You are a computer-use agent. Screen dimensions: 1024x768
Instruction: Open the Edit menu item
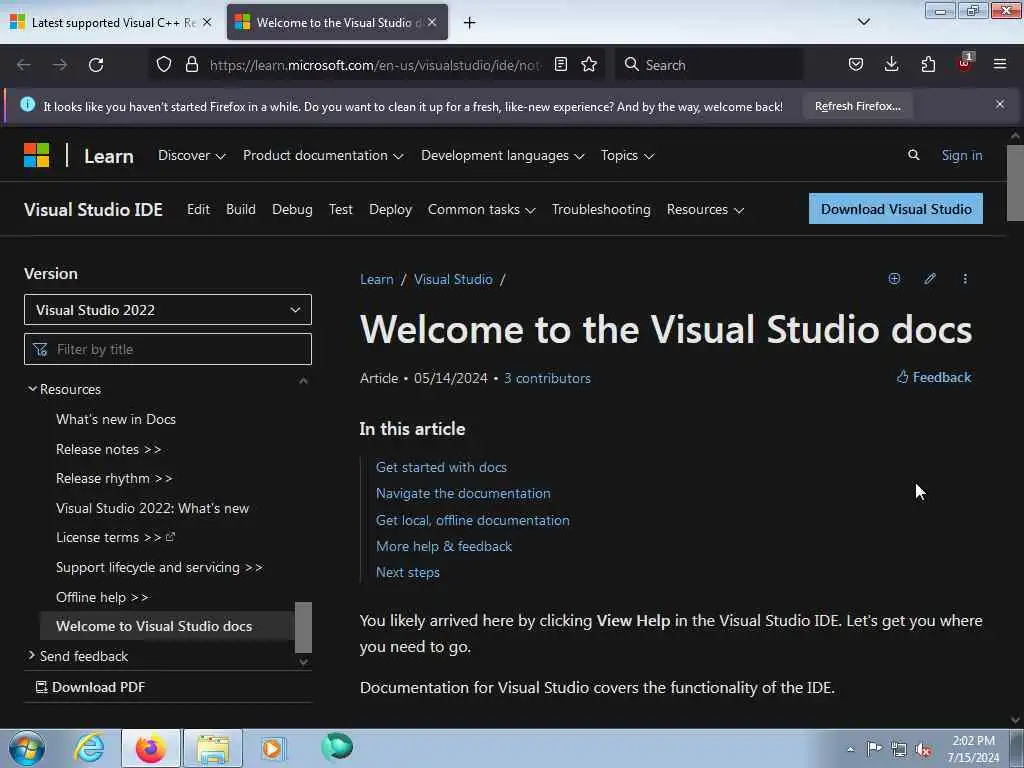tap(198, 209)
